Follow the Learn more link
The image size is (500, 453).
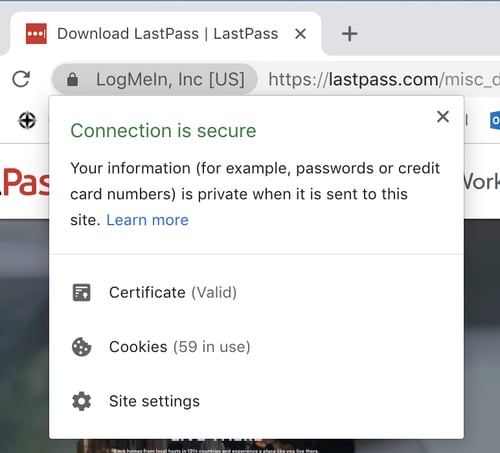tap(147, 220)
